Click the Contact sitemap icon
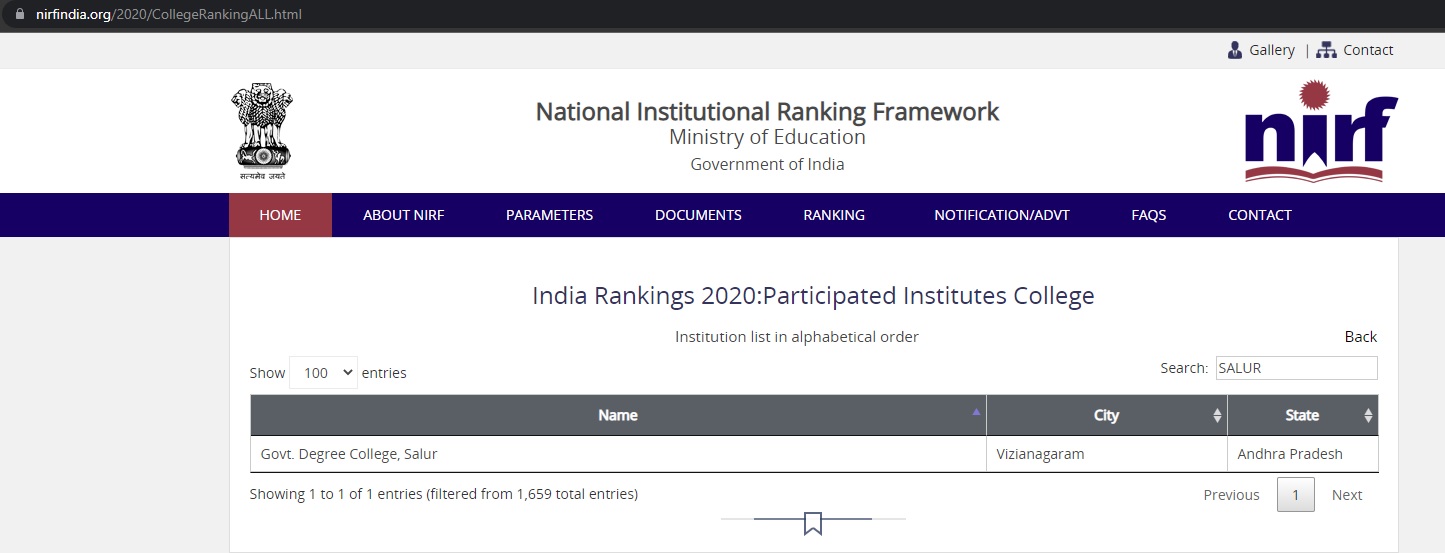1445x553 pixels. coord(1326,50)
